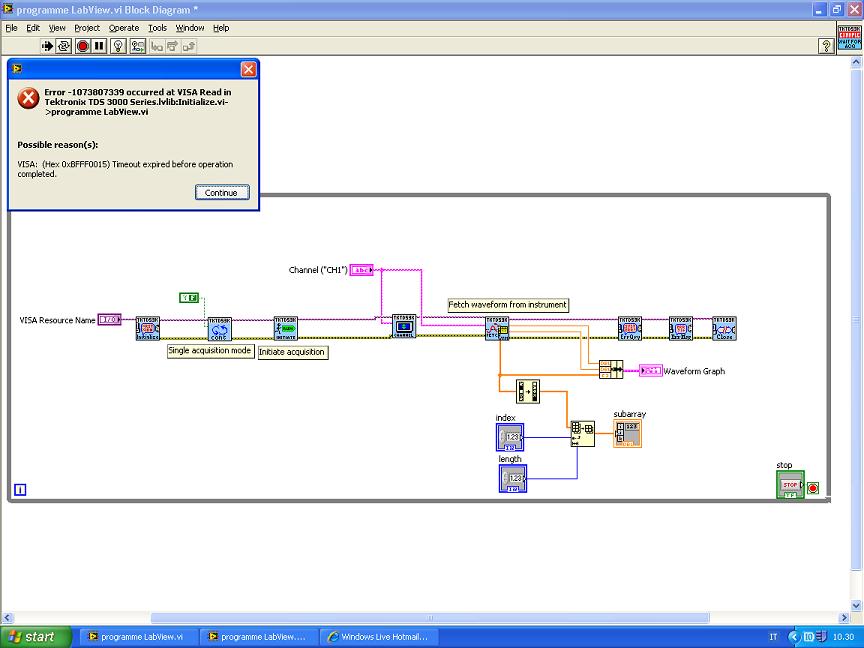Click the Step Over toolbar icon
Image resolution: width=864 pixels, height=648 pixels.
coord(172,47)
